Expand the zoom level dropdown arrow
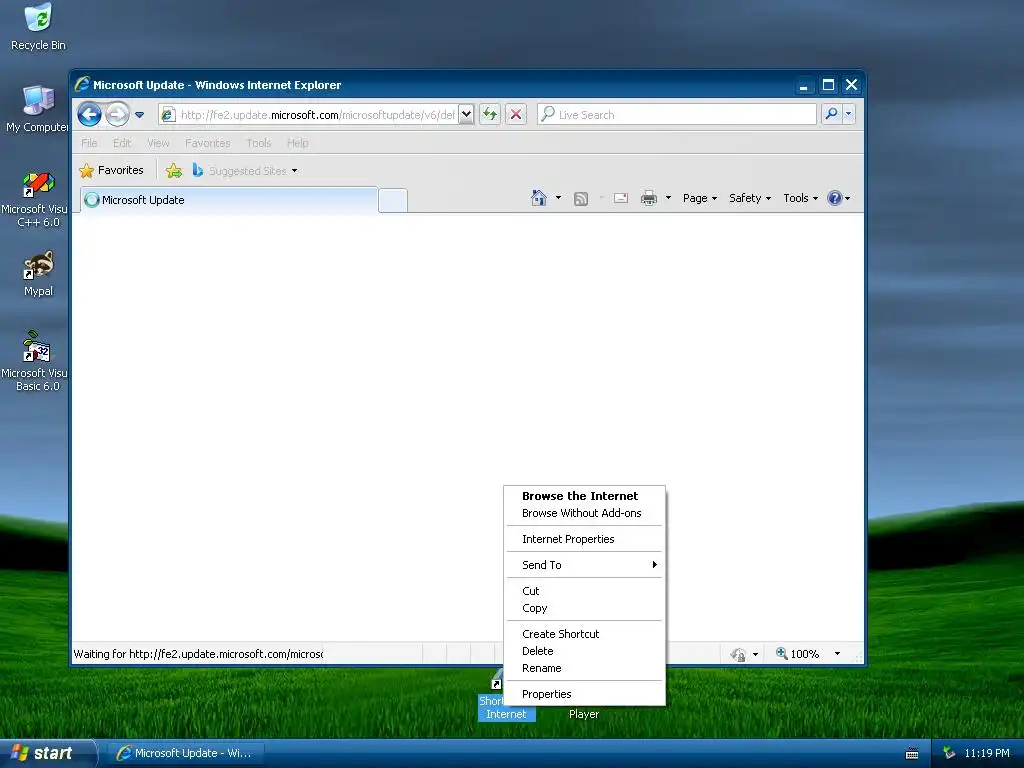 [837, 654]
